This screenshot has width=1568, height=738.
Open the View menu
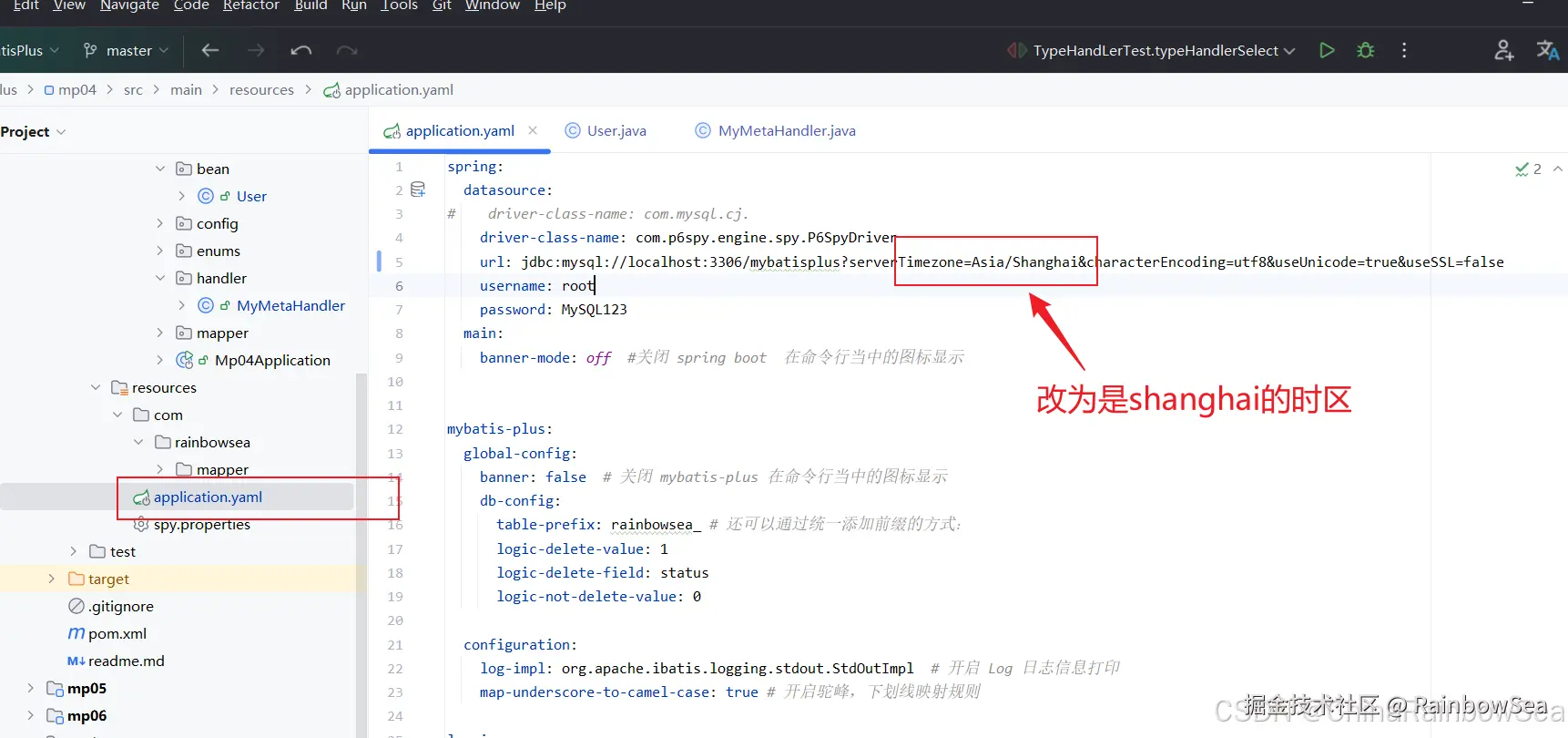tap(69, 5)
